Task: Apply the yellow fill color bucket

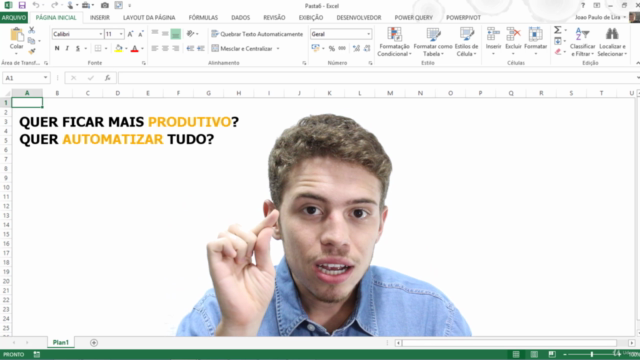Action: pos(118,49)
